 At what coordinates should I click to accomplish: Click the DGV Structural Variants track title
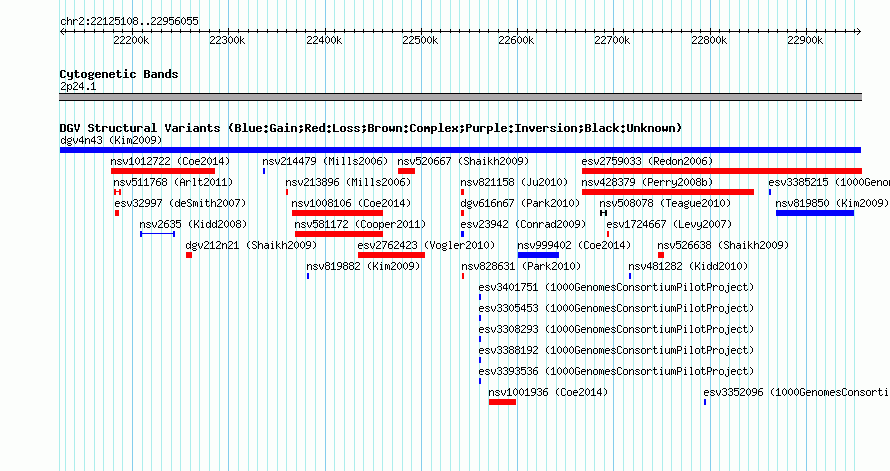371,128
